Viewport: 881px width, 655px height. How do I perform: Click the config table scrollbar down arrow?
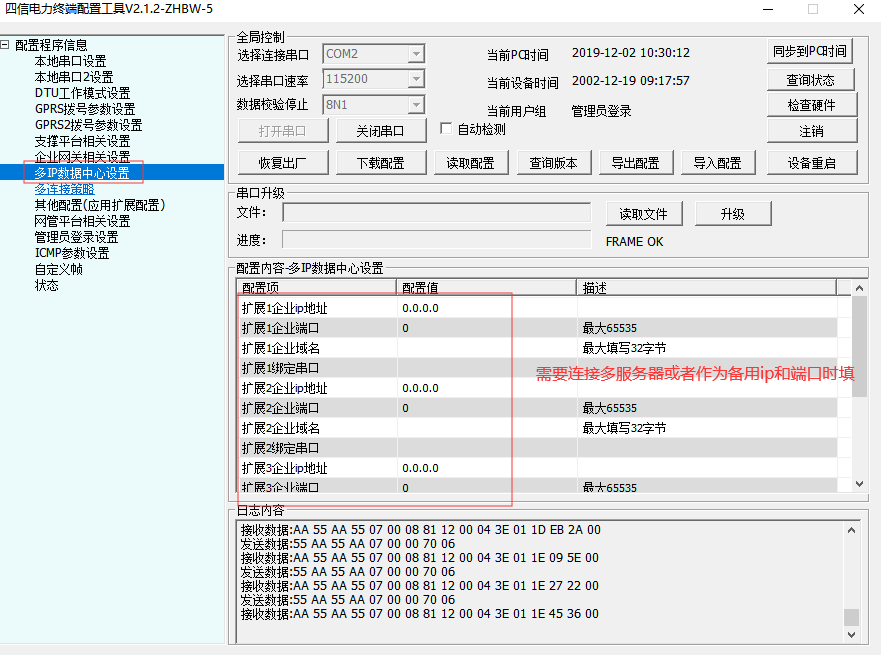point(858,484)
